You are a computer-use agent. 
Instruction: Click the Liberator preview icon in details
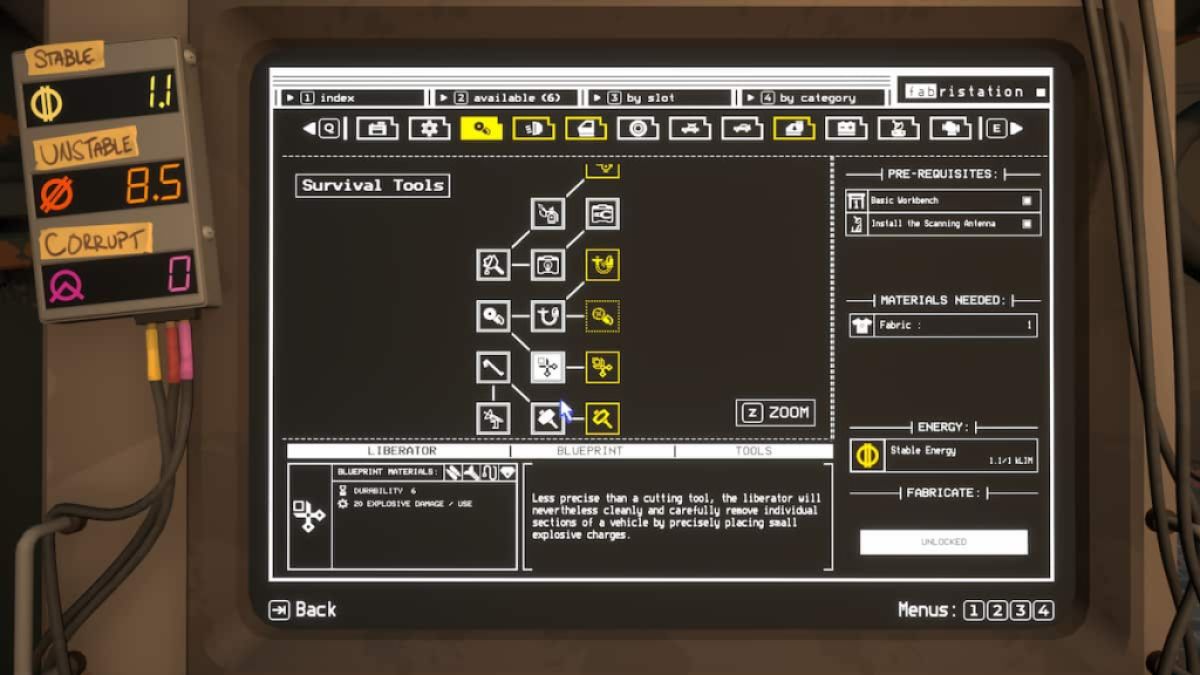tap(309, 516)
